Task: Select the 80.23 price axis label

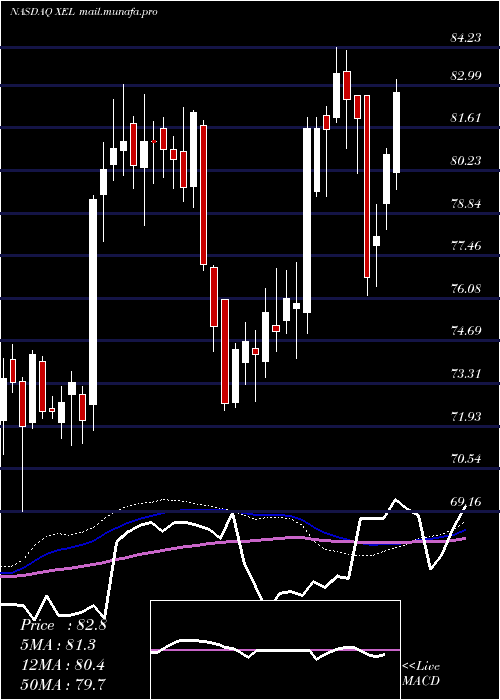Action: [466, 161]
